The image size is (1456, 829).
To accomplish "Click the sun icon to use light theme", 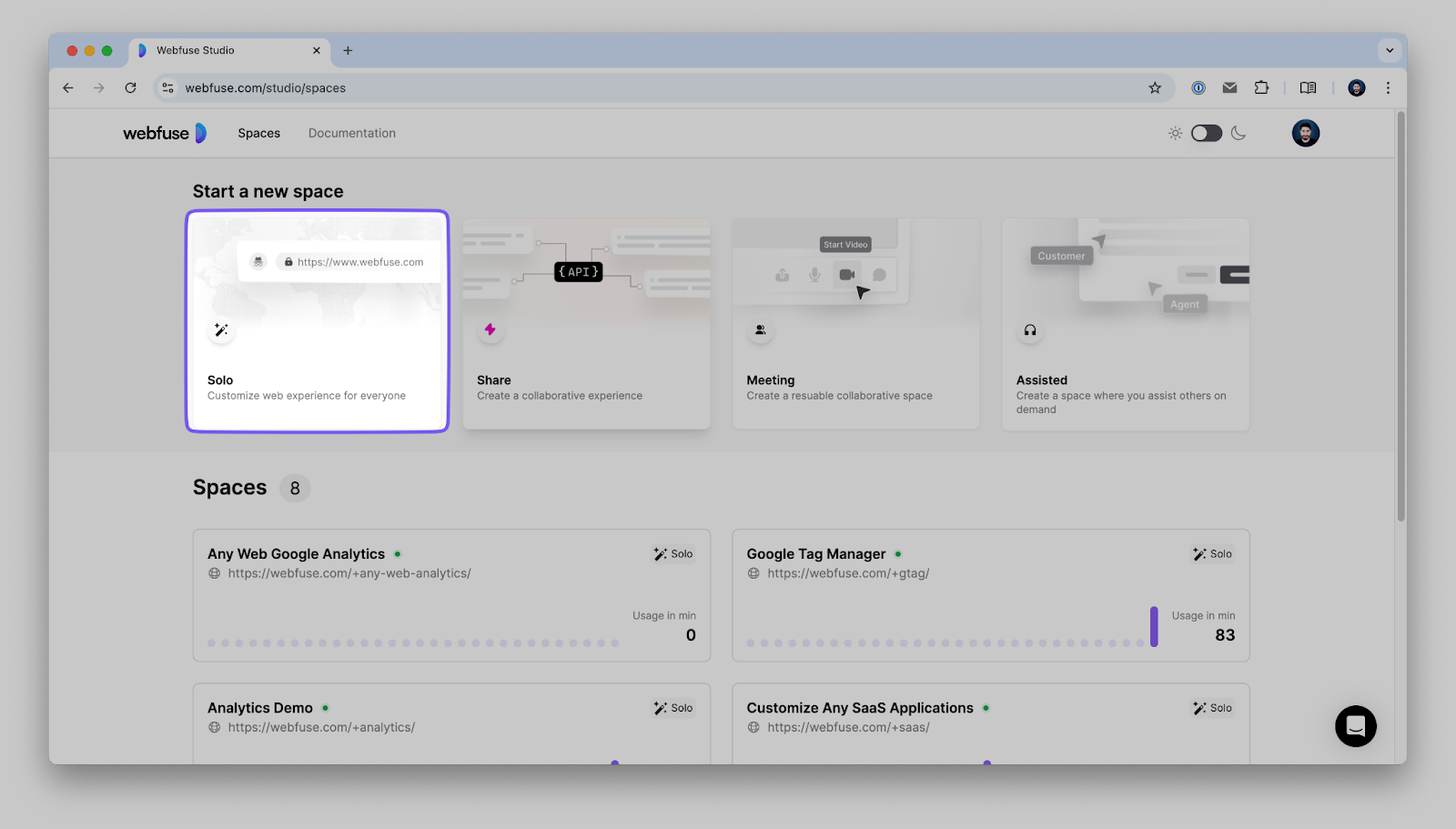I will tap(1176, 133).
